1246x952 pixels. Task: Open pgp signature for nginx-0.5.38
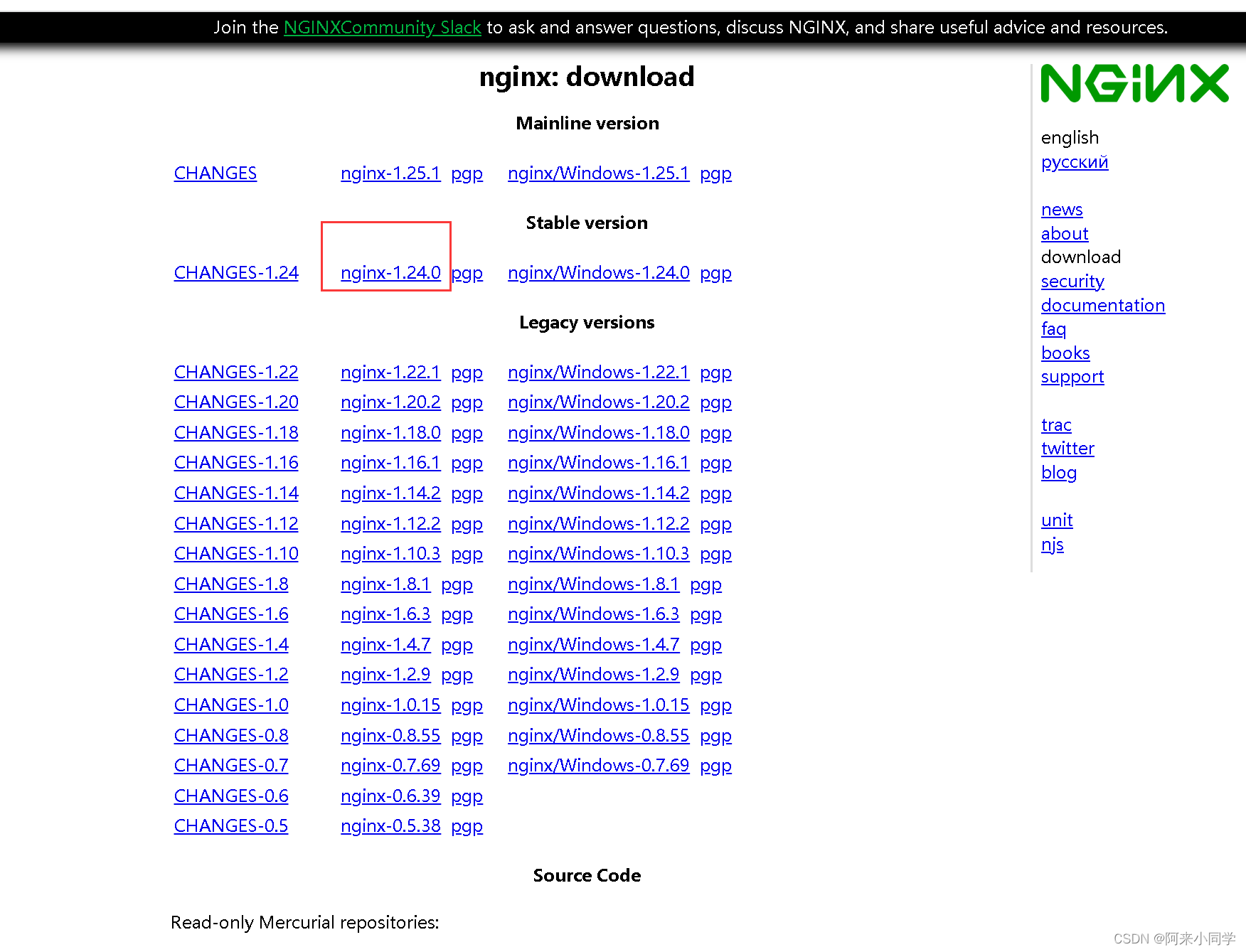(467, 826)
